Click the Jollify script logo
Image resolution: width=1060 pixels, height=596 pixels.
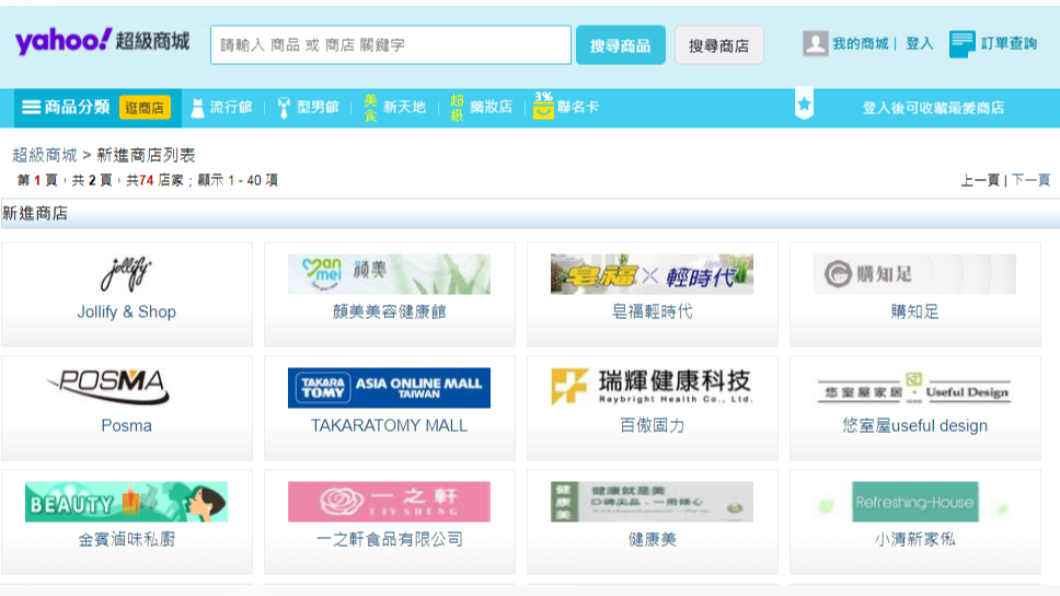pyautogui.click(x=126, y=274)
